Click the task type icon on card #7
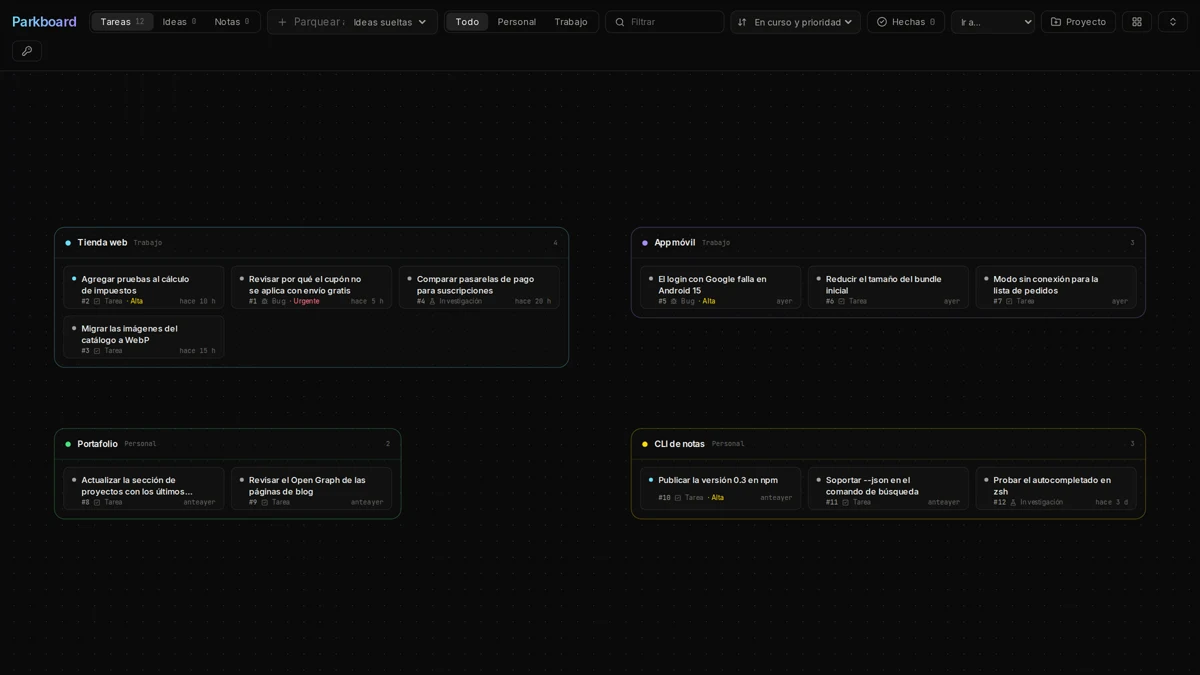The width and height of the screenshot is (1200, 675). click(x=1009, y=301)
